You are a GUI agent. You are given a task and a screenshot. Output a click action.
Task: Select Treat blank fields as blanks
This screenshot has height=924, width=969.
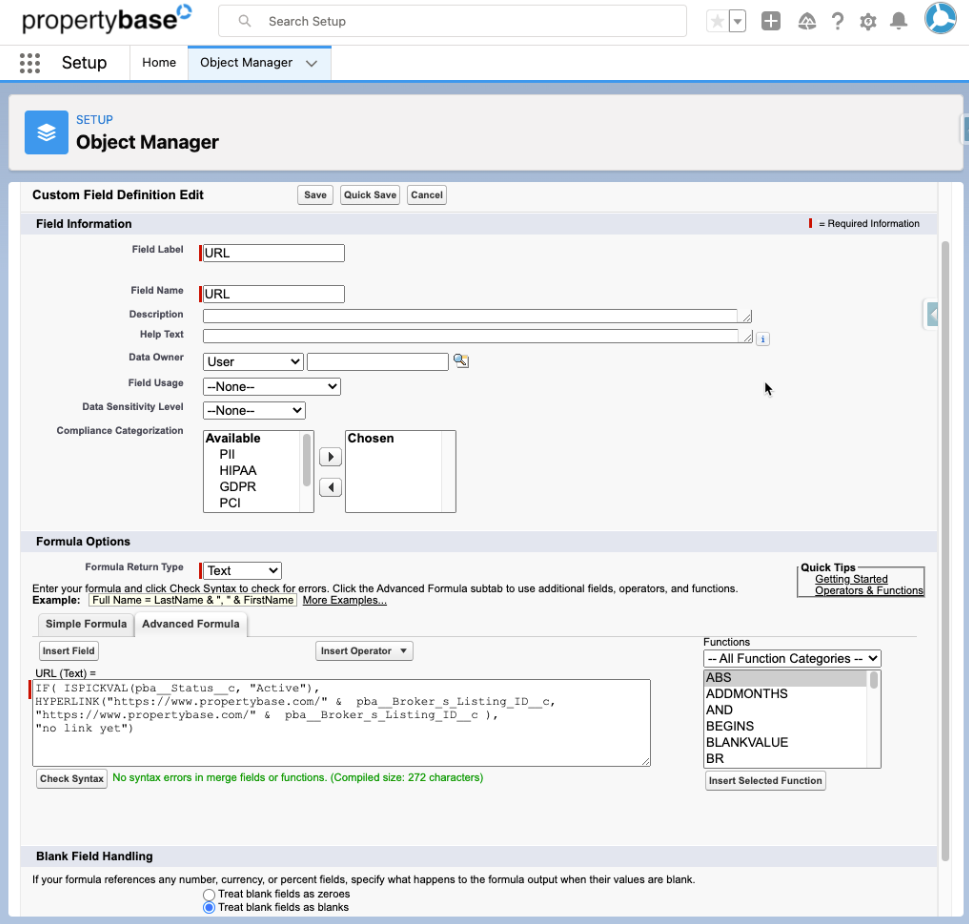209,908
